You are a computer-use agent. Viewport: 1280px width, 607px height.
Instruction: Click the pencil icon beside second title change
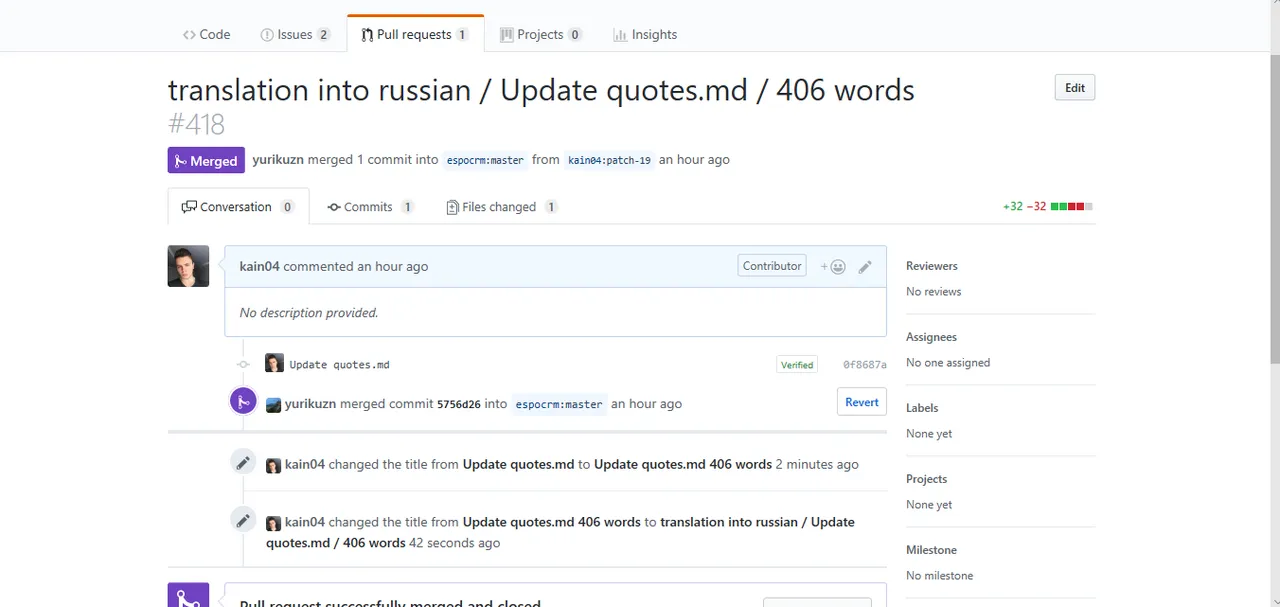[x=243, y=520]
